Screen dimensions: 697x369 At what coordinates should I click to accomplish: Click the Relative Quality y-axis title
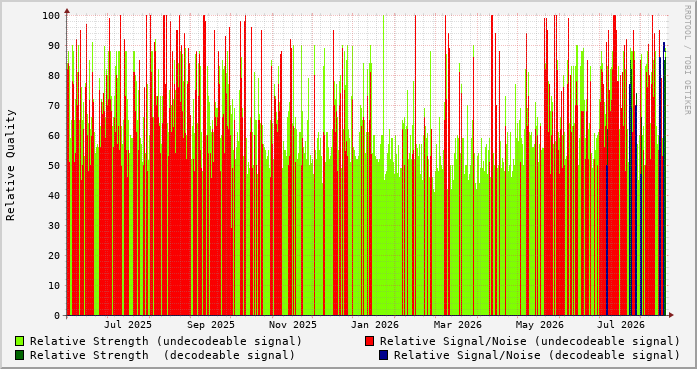[11, 165]
